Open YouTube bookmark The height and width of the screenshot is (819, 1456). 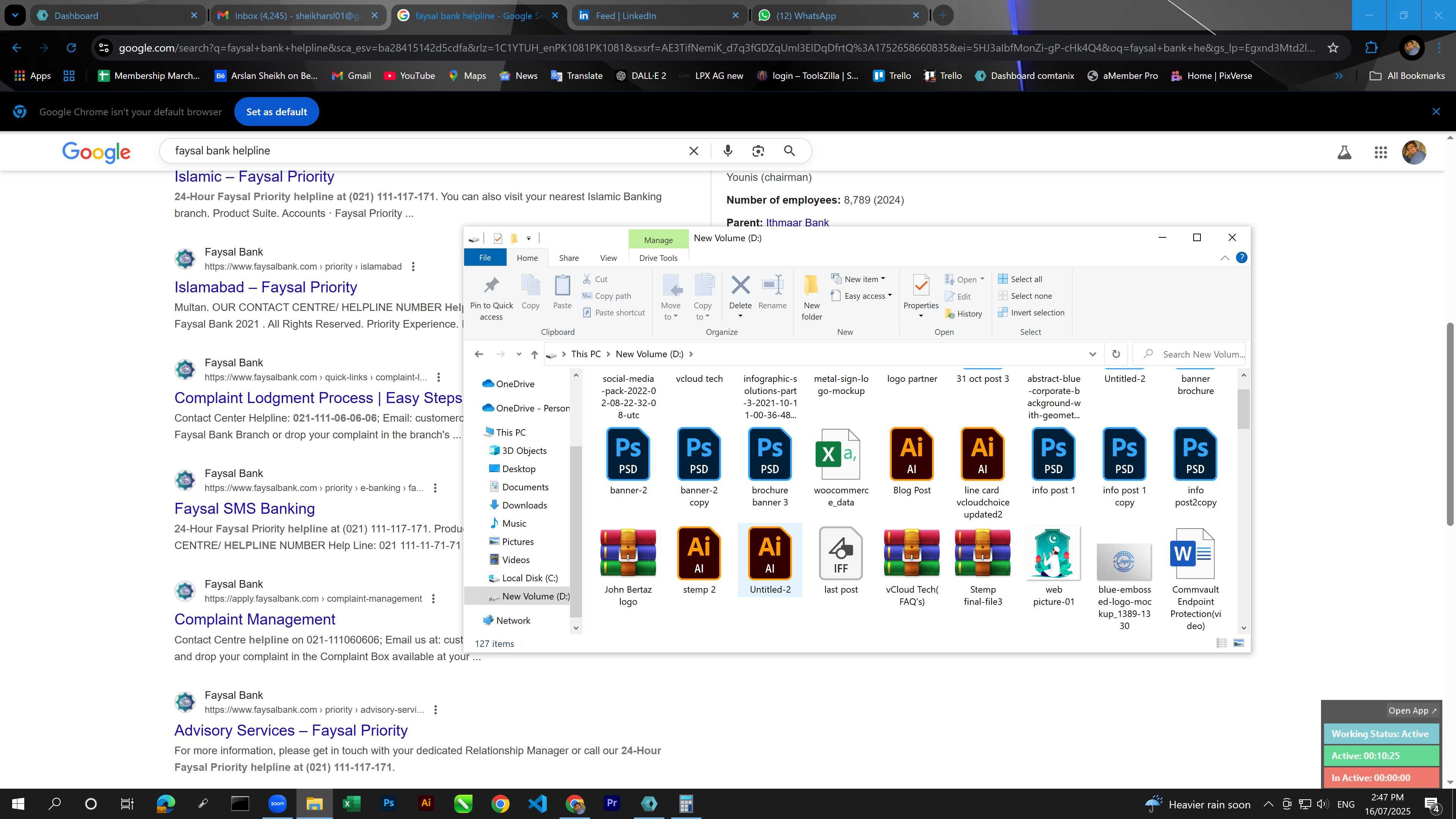[x=409, y=76]
